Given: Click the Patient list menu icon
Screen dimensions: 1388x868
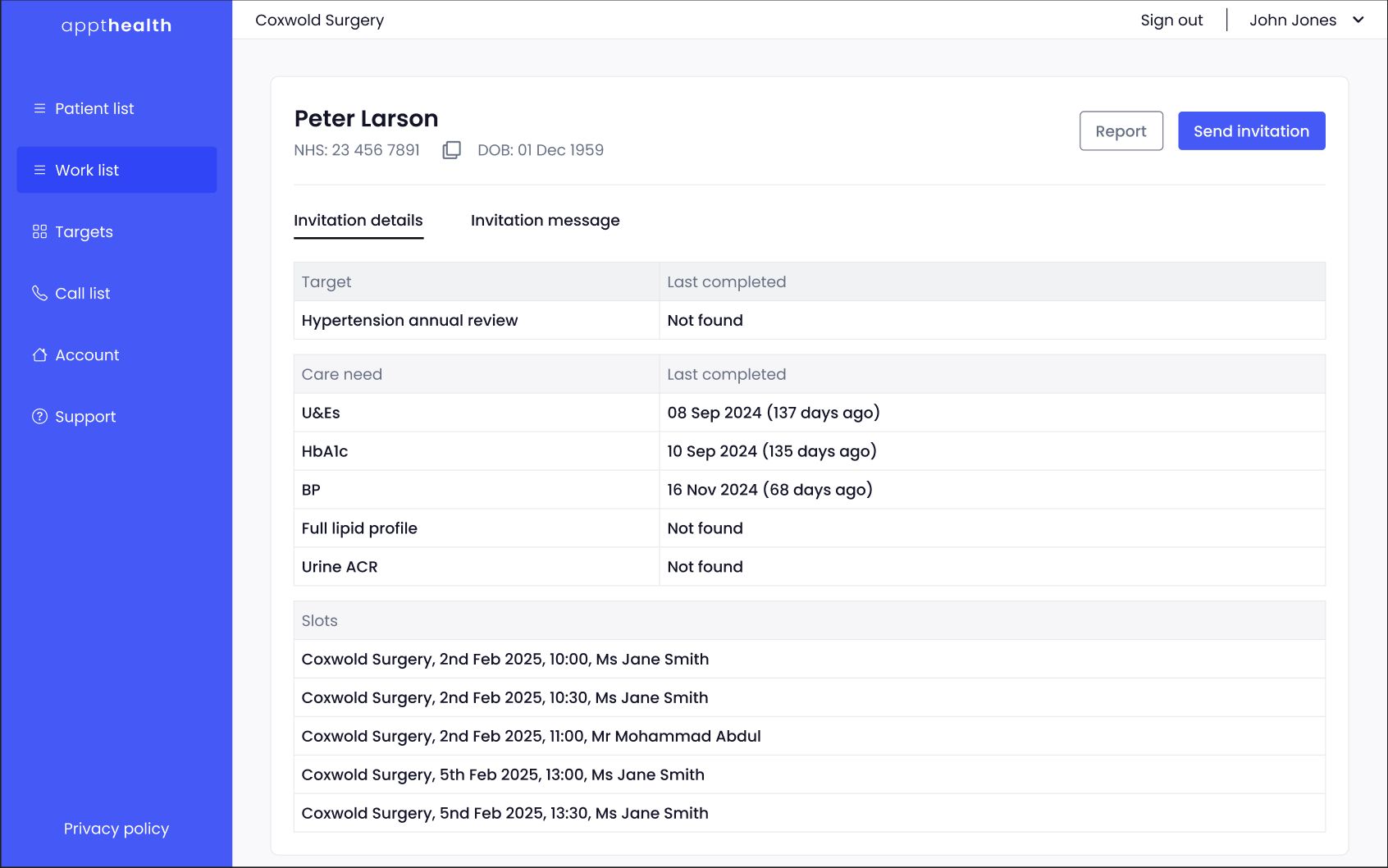Looking at the screenshot, I should 39,108.
